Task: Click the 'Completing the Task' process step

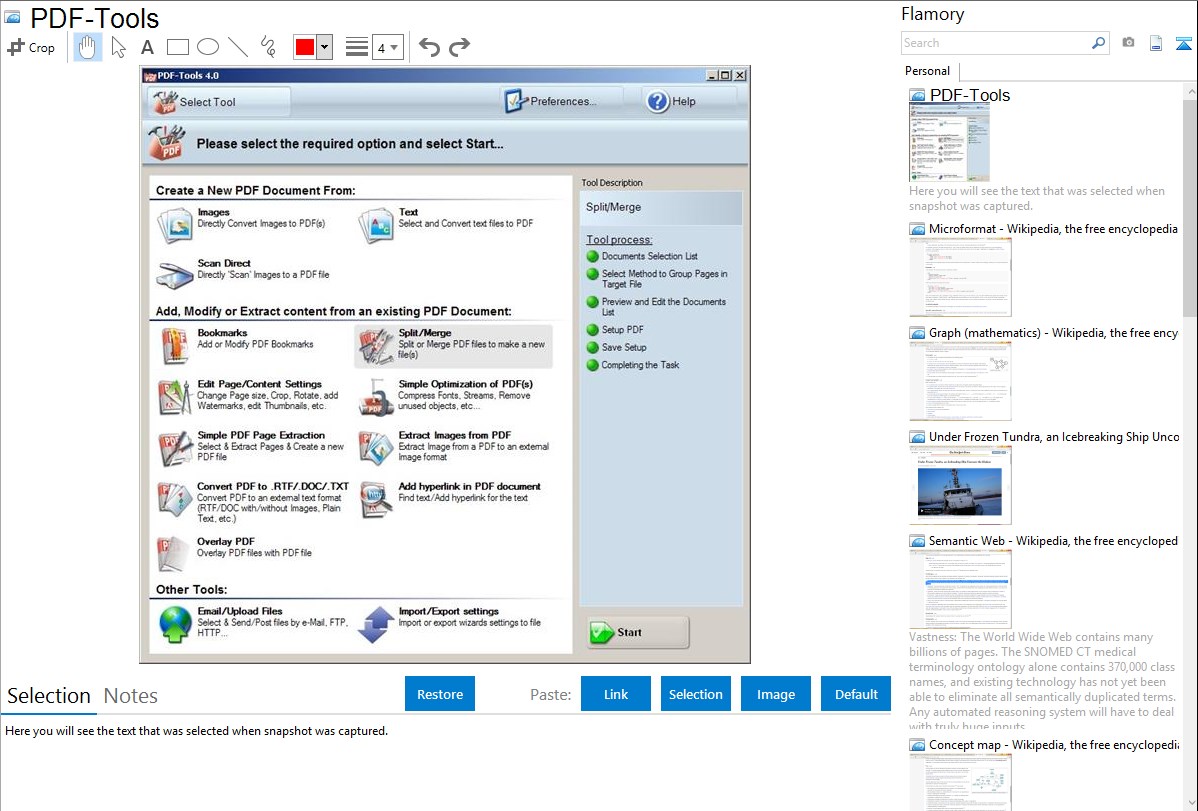Action: click(x=640, y=365)
